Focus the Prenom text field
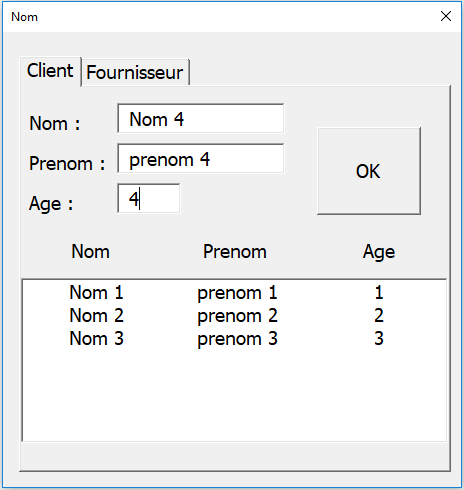This screenshot has width=464, height=490. pos(201,159)
